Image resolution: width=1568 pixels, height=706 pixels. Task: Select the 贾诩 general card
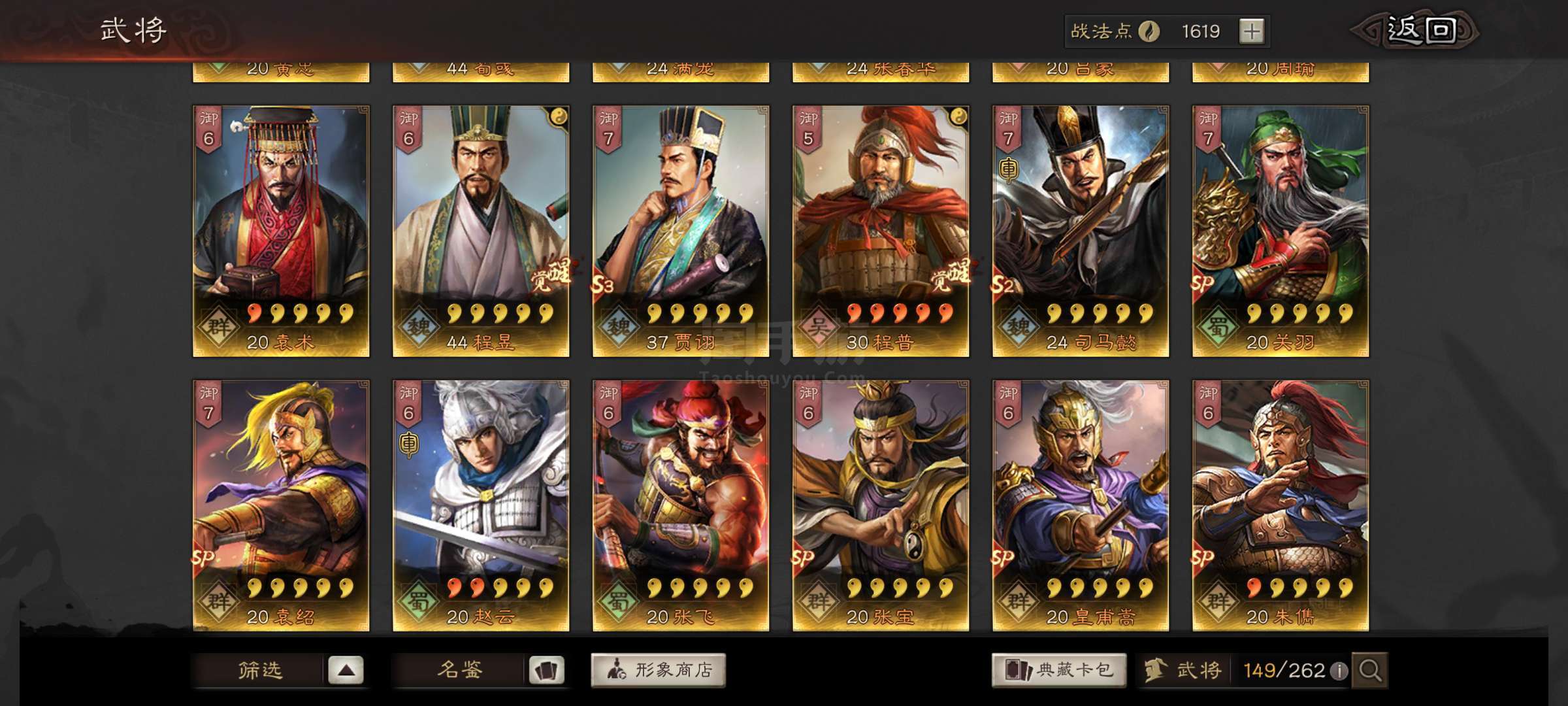point(681,231)
